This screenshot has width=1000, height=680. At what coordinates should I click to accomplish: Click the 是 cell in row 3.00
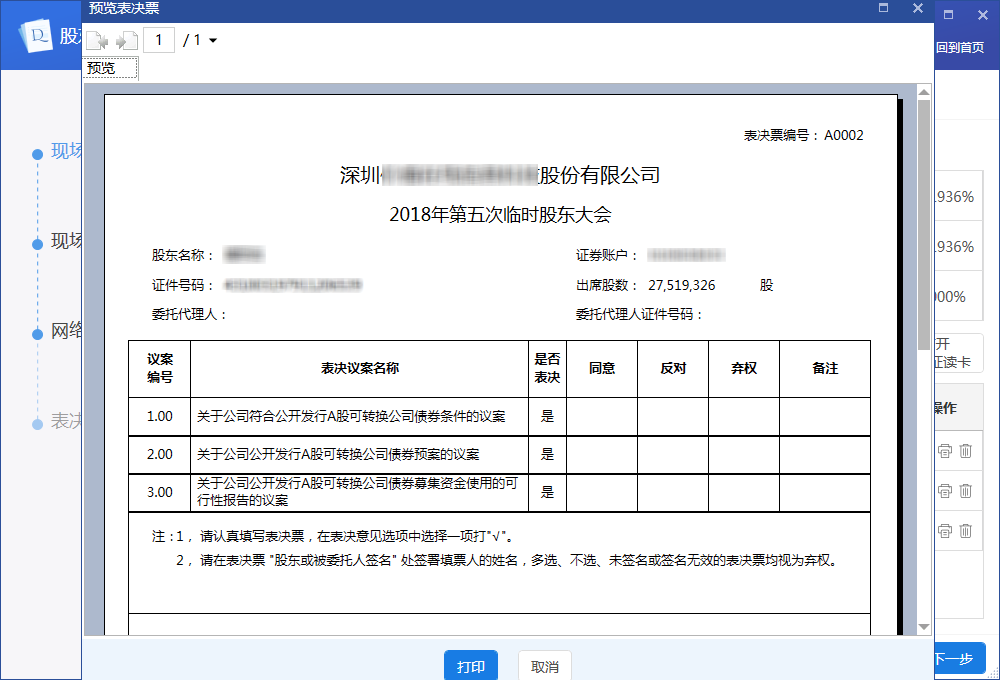point(547,492)
